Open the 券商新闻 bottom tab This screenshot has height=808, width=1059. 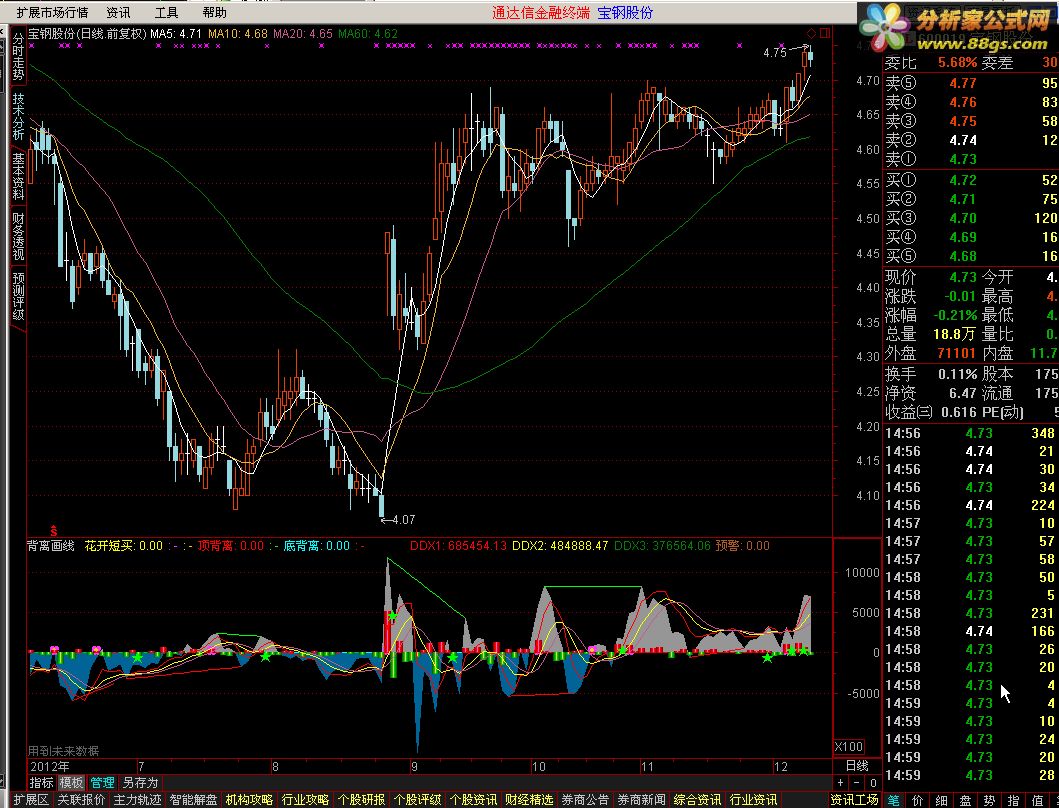click(642, 800)
